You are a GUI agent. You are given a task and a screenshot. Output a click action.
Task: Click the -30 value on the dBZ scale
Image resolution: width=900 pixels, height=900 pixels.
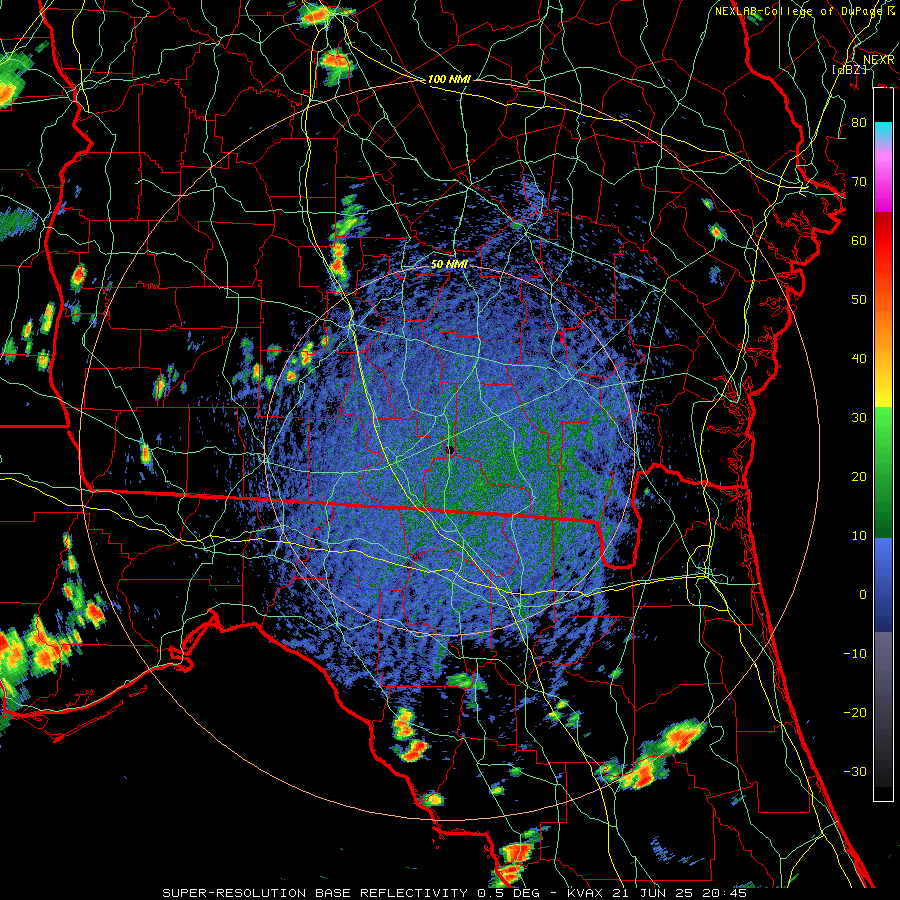click(855, 772)
